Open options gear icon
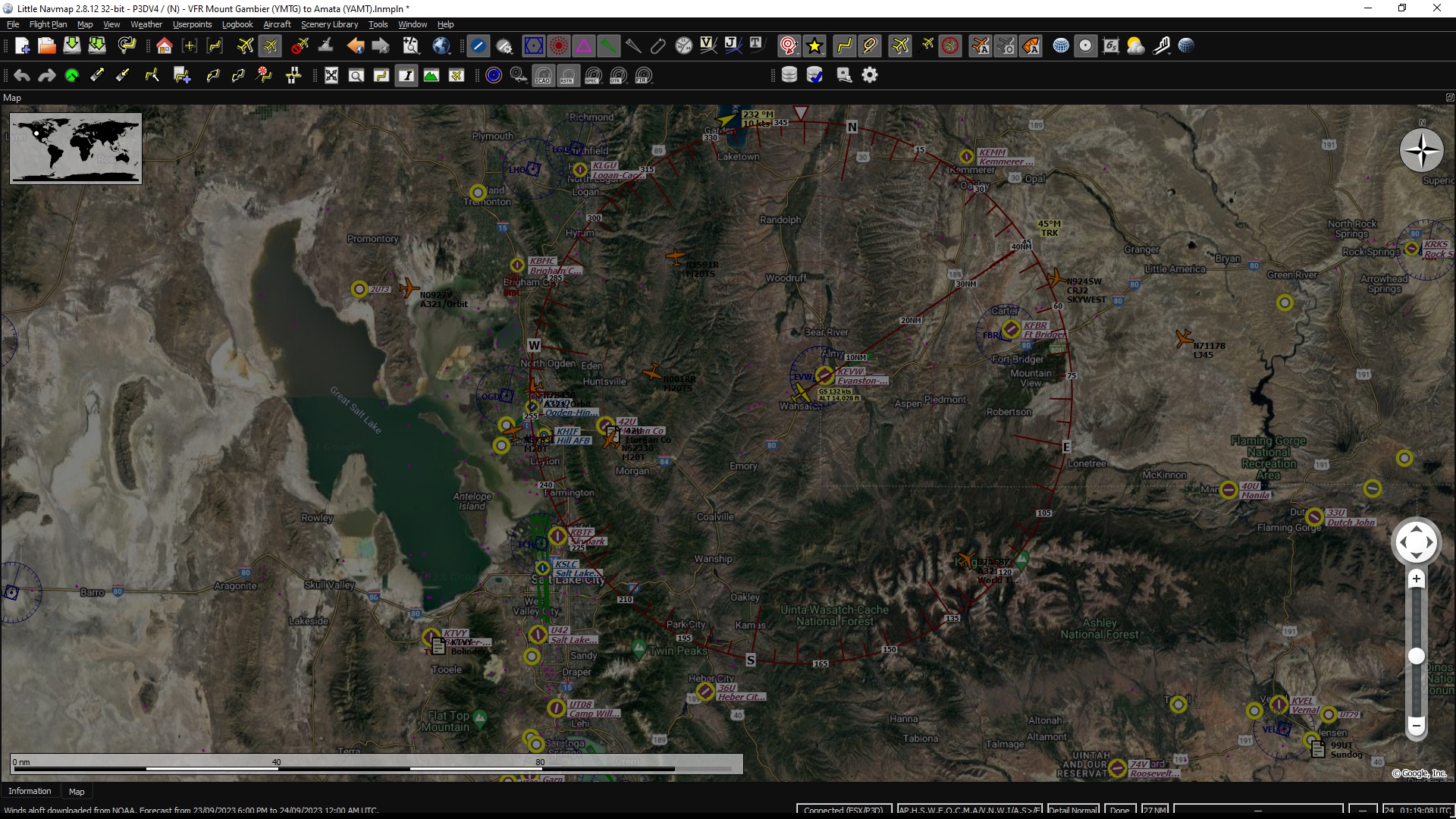Viewport: 1456px width, 819px height. [x=870, y=75]
